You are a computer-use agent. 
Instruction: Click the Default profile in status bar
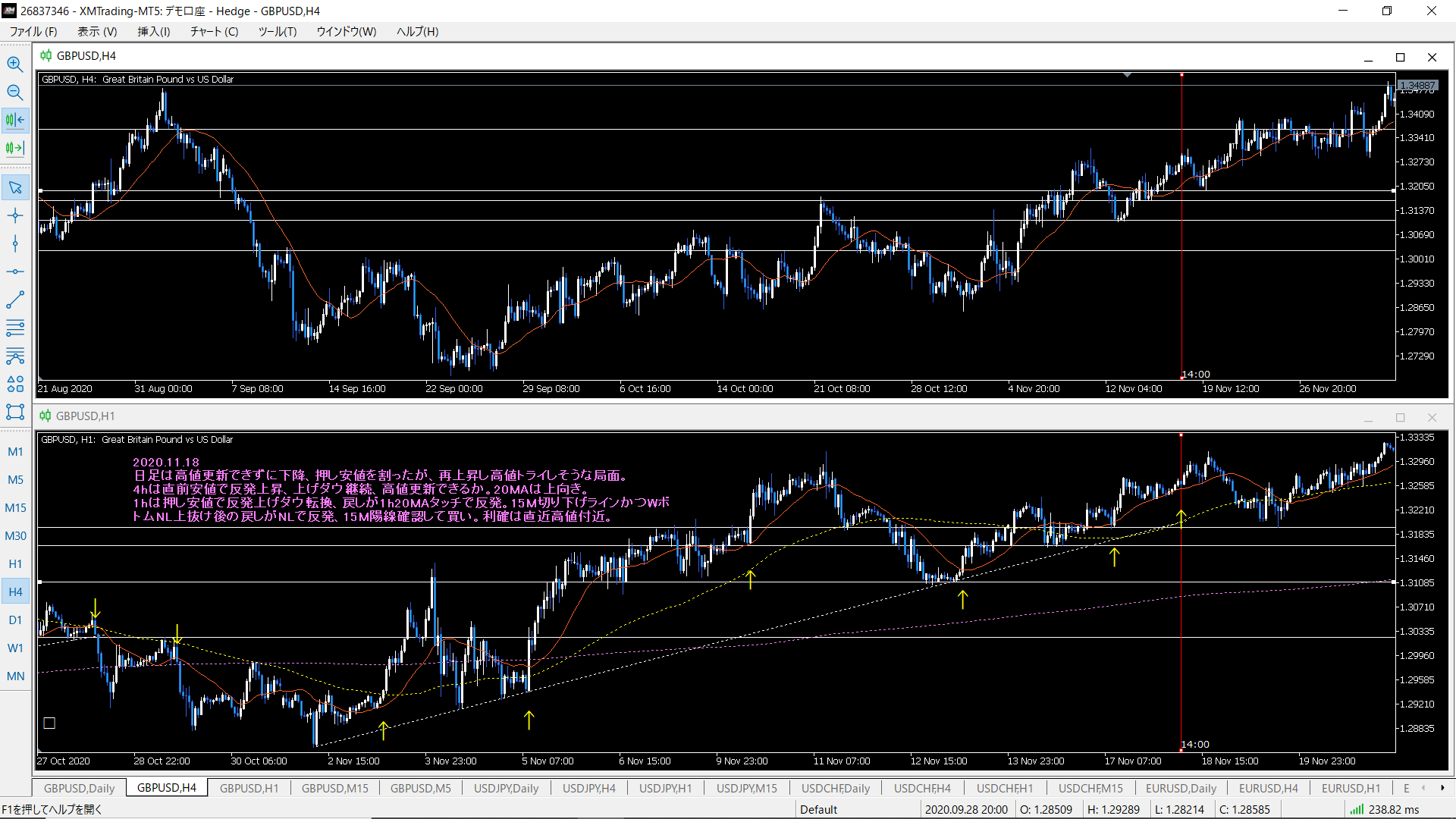coord(819,809)
